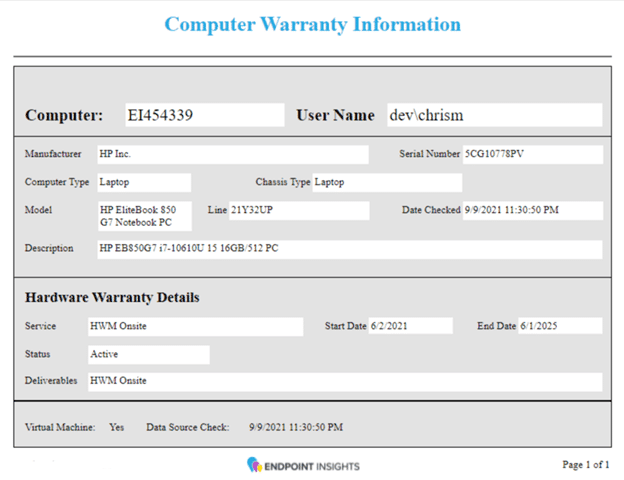Click the Deliverables label
The height and width of the screenshot is (480, 624).
coord(51,381)
